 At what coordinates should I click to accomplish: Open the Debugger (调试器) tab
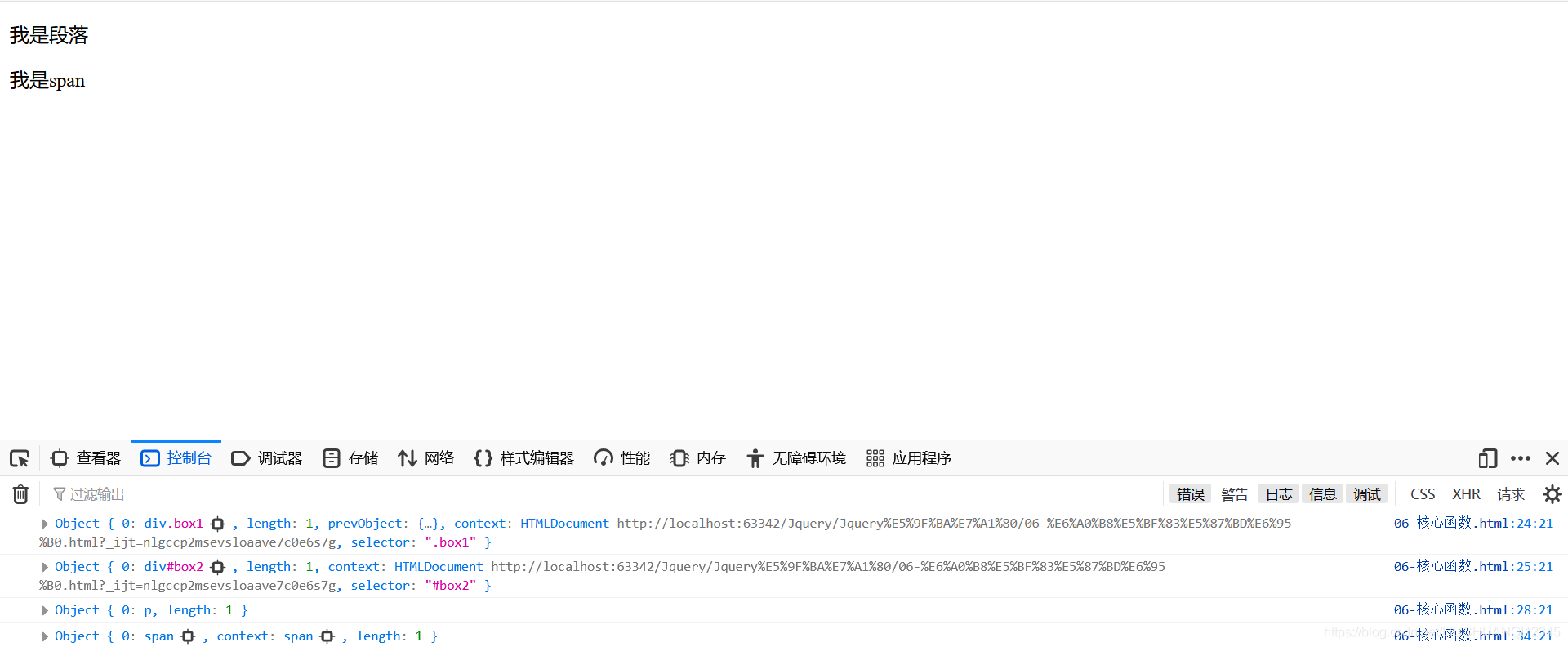tap(267, 458)
